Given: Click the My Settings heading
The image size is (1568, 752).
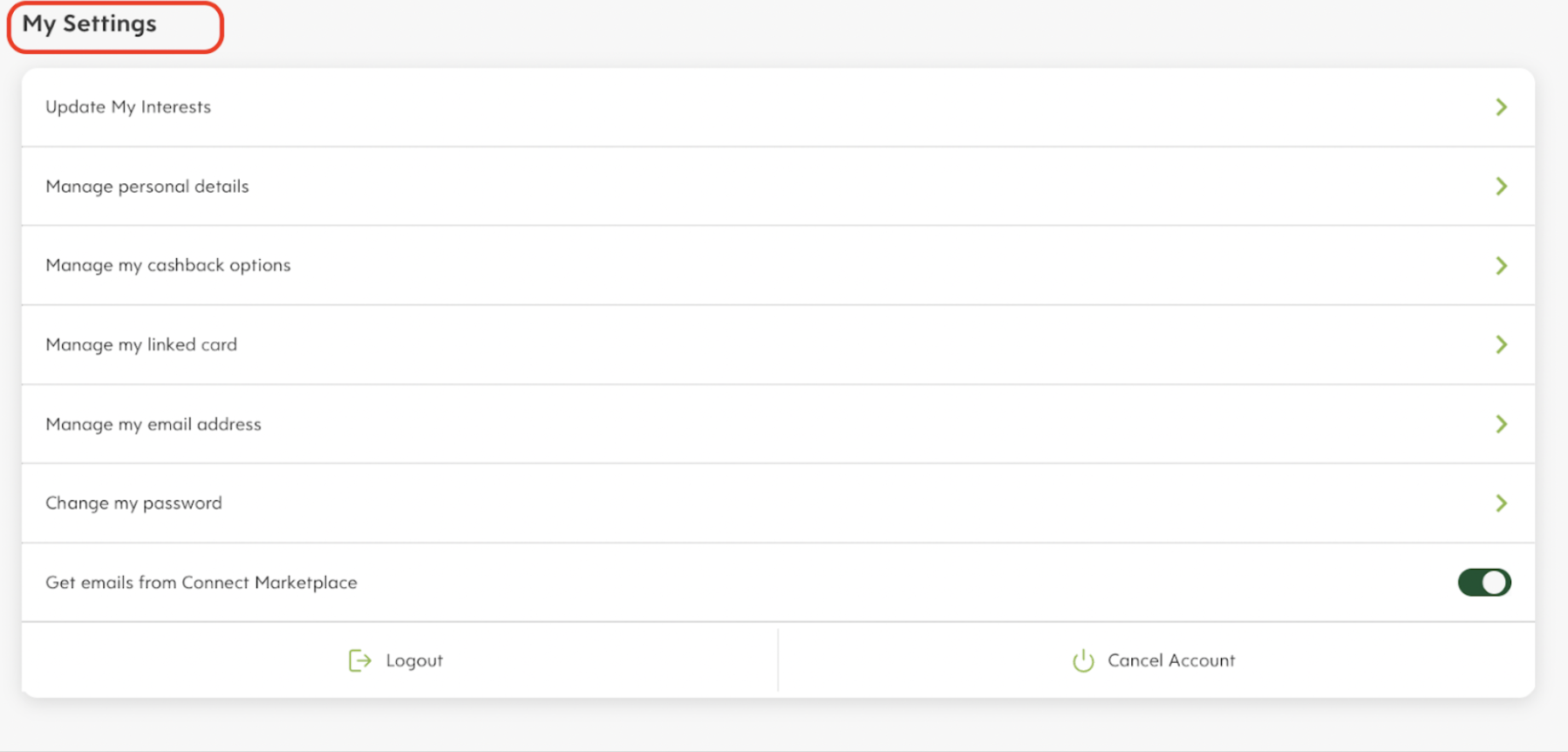Looking at the screenshot, I should tap(90, 24).
